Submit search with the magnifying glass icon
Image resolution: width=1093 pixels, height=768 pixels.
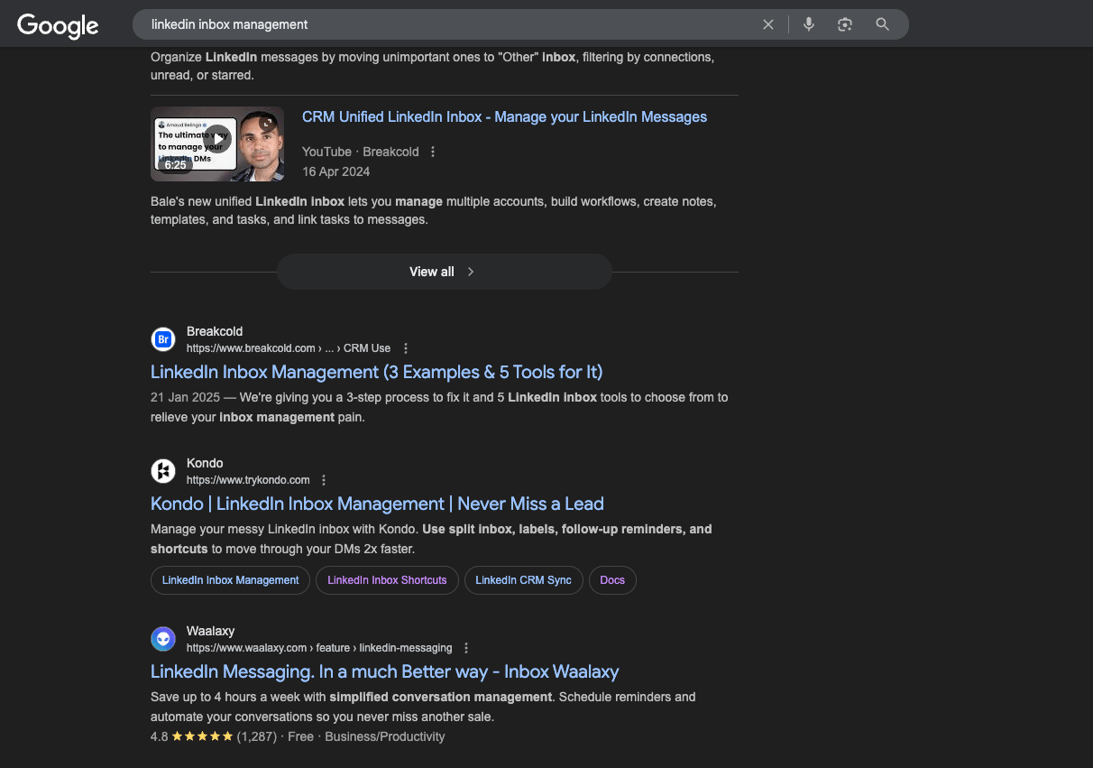click(x=882, y=24)
